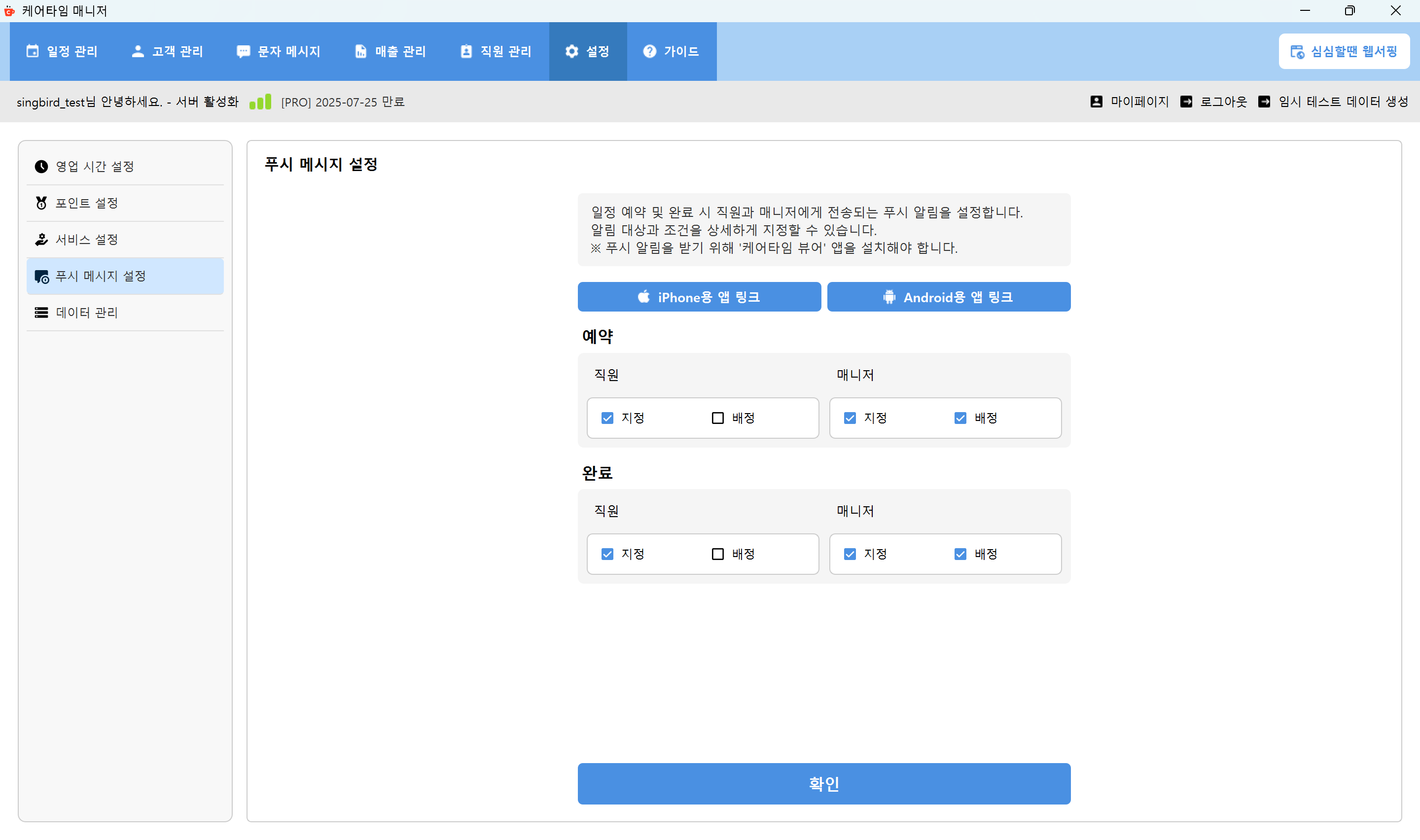Enable 배정 checkbox under 예약 직원
The image size is (1420, 840).
pos(717,418)
